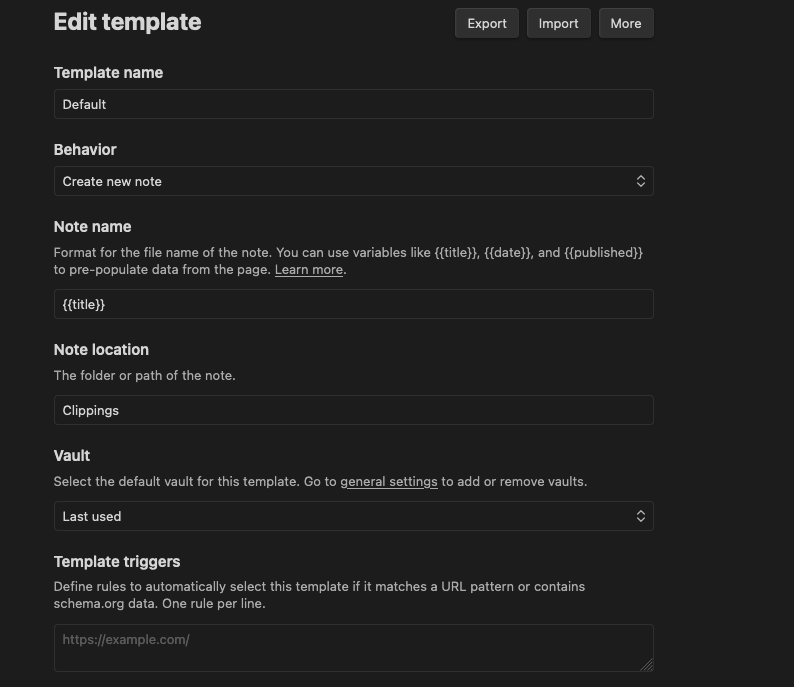Click the Note location heading
The image size is (794, 687).
pos(101,350)
